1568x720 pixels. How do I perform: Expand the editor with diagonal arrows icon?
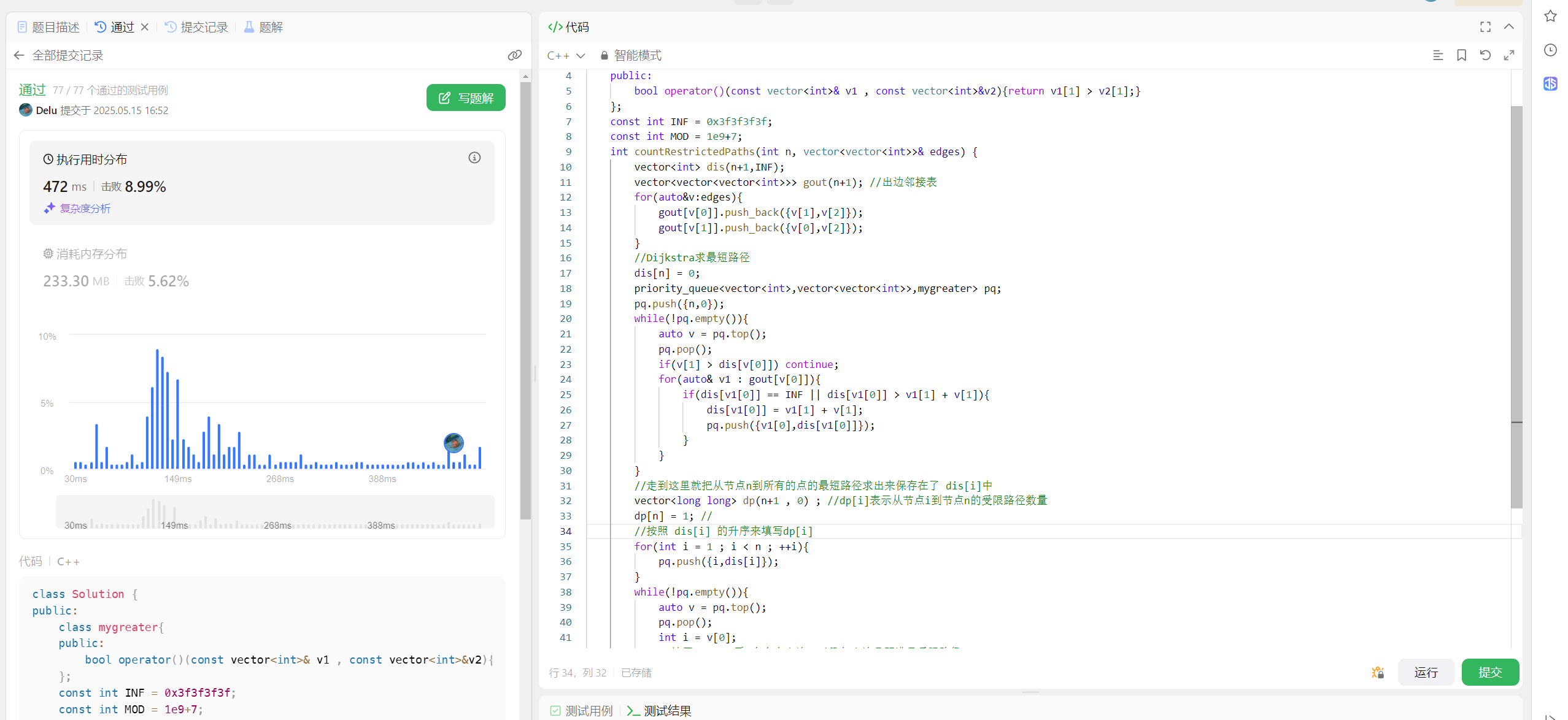click(1509, 55)
